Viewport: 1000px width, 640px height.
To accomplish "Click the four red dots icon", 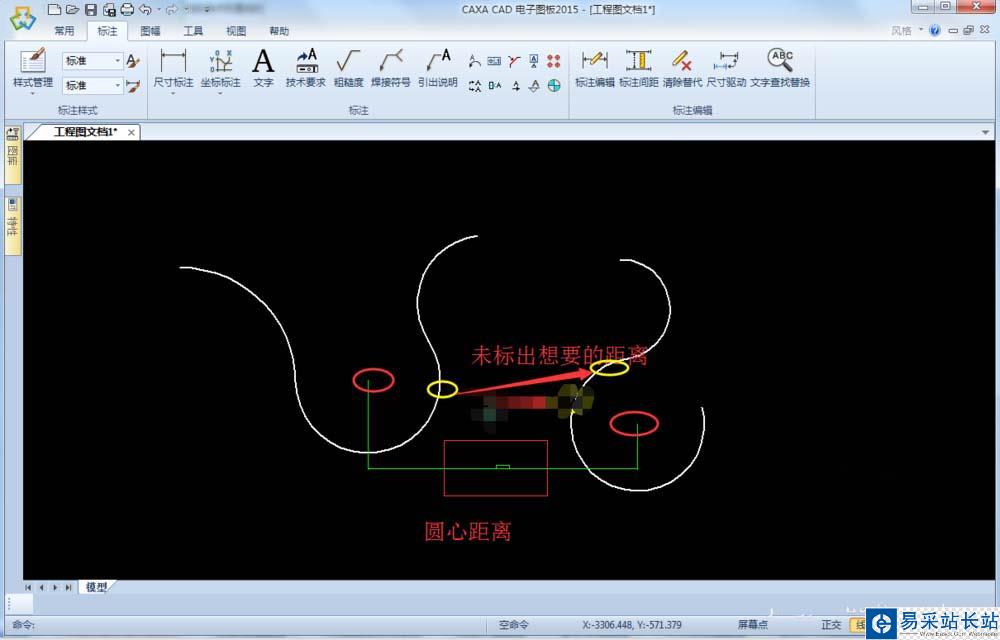I will pos(554,61).
